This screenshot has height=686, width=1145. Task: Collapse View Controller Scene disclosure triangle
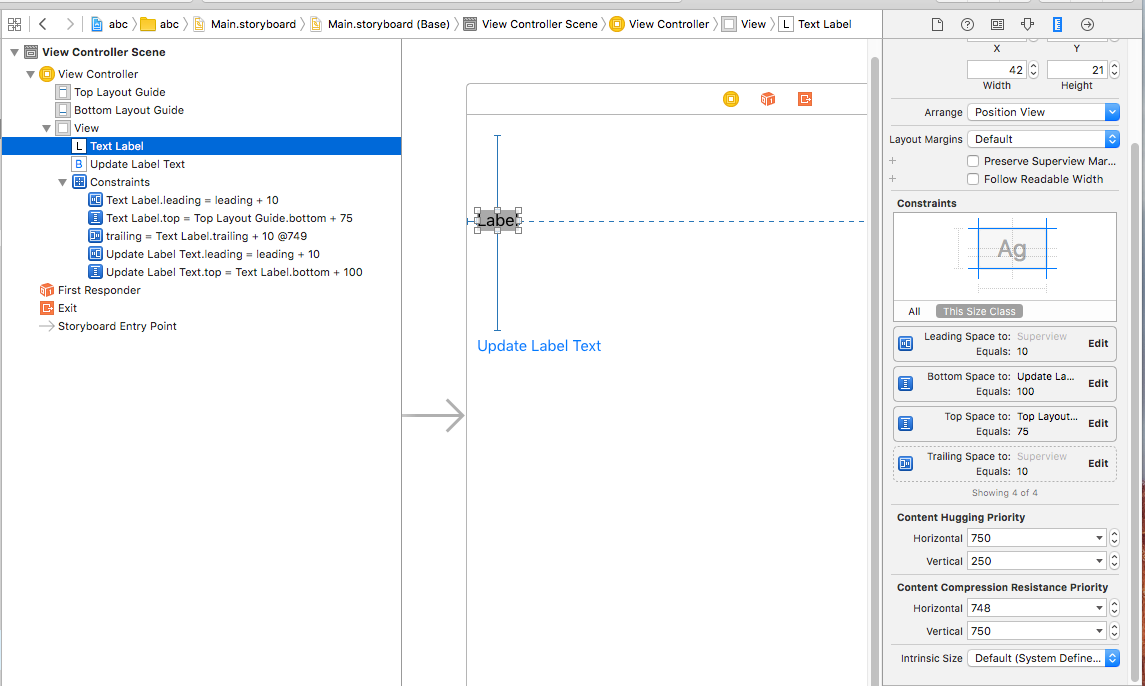click(14, 53)
